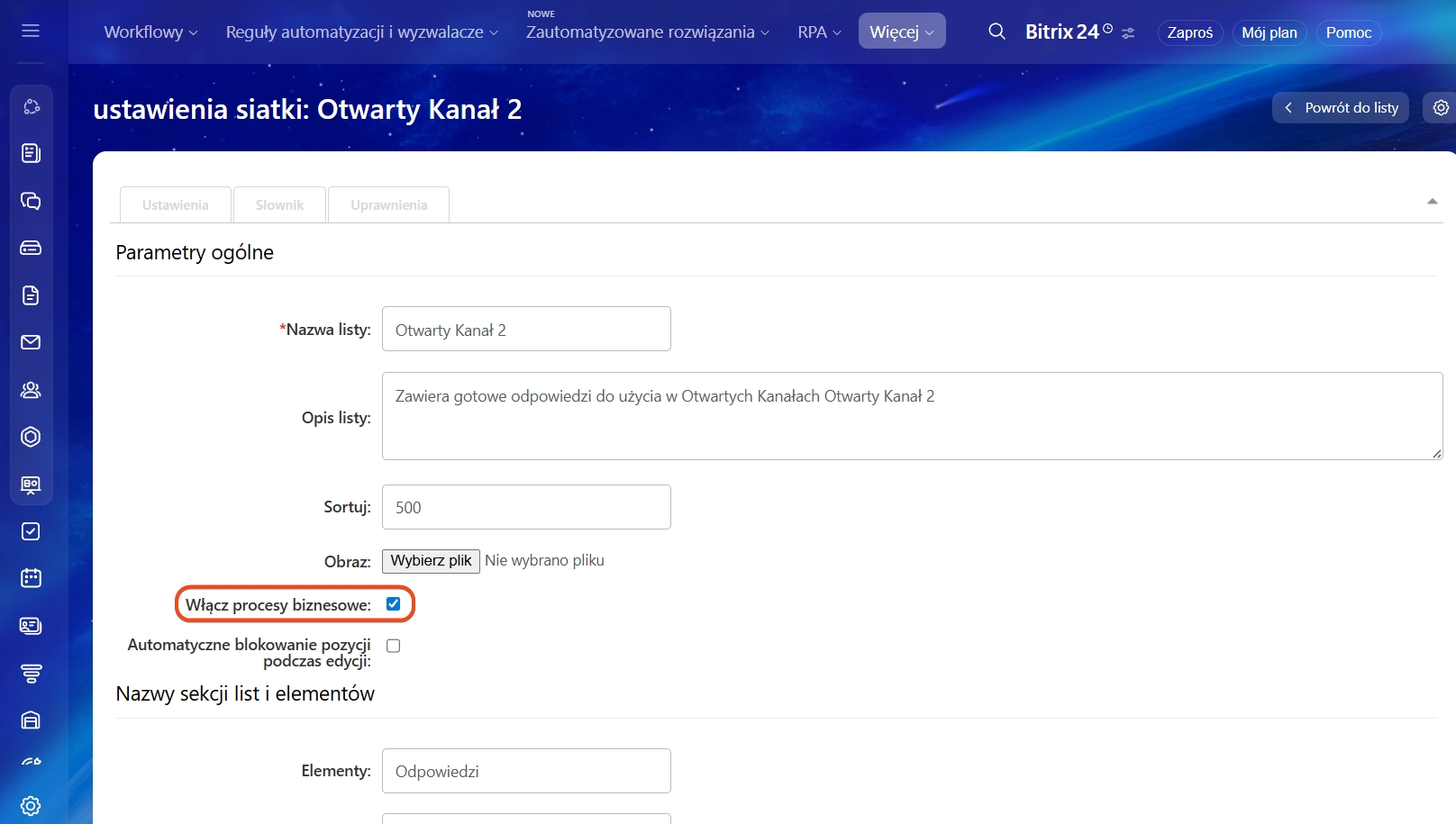
Task: Click the Powrót do listy button
Action: pos(1342,108)
